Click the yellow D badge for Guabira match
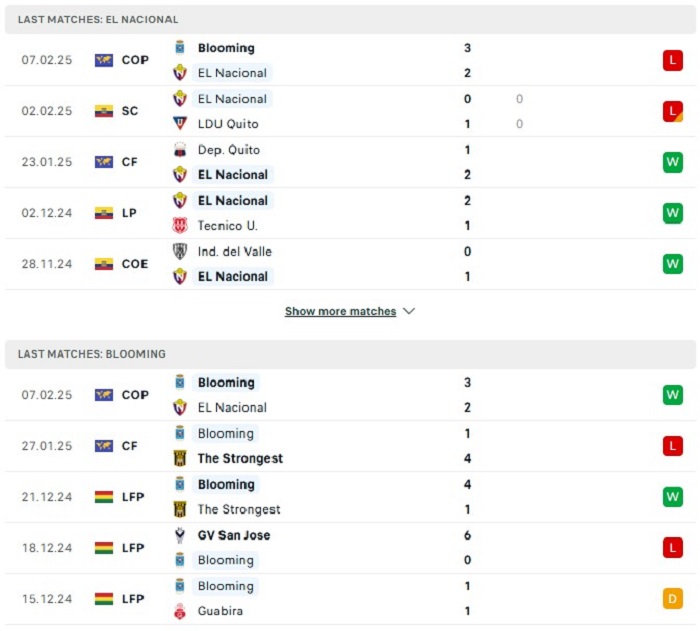 click(x=672, y=599)
